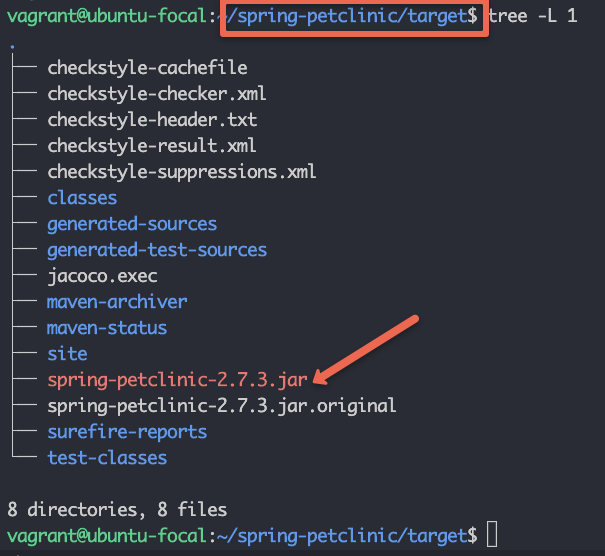Click the '8 directories, 8 files' summary line
The width and height of the screenshot is (605, 556).
tap(117, 510)
